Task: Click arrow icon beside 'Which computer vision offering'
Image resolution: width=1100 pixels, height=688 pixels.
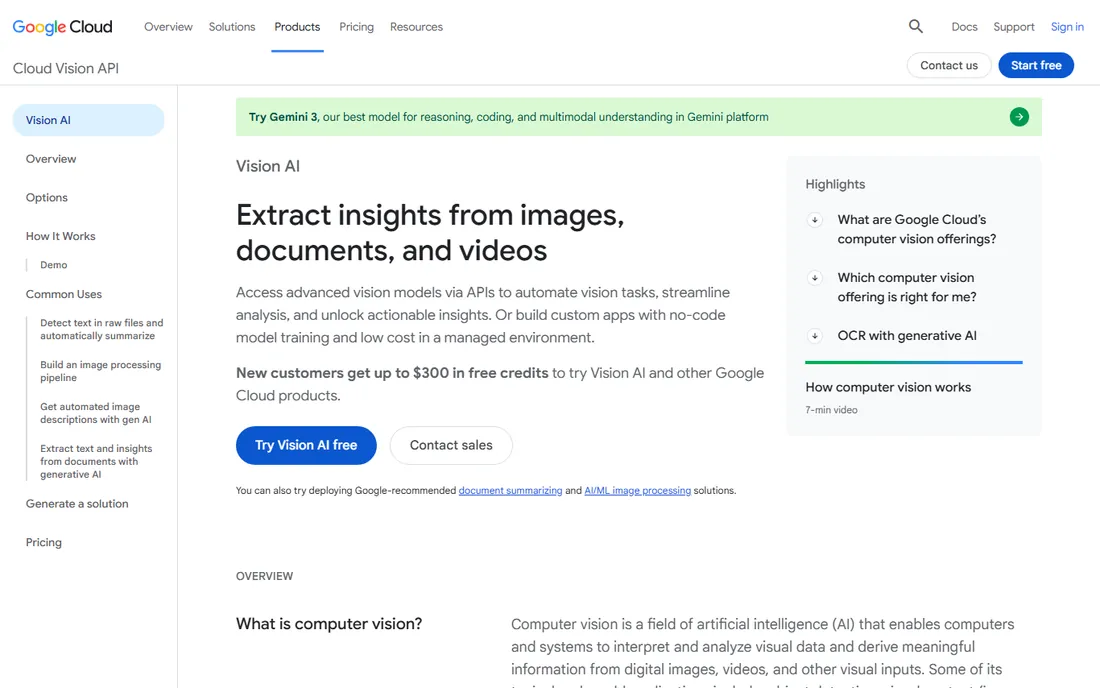Action: [x=814, y=278]
